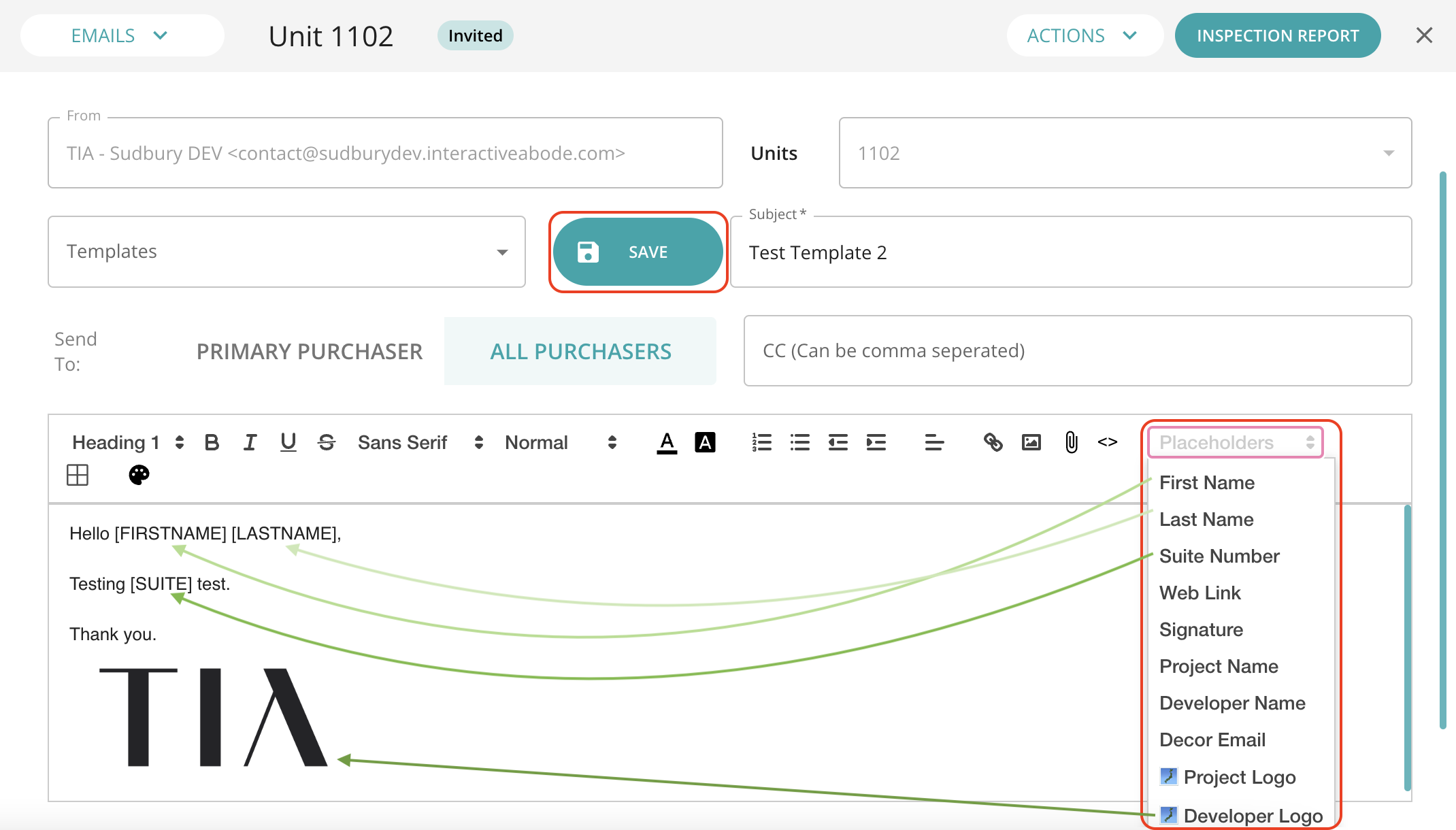
Task: Choose Signature placeholder
Action: point(1201,630)
